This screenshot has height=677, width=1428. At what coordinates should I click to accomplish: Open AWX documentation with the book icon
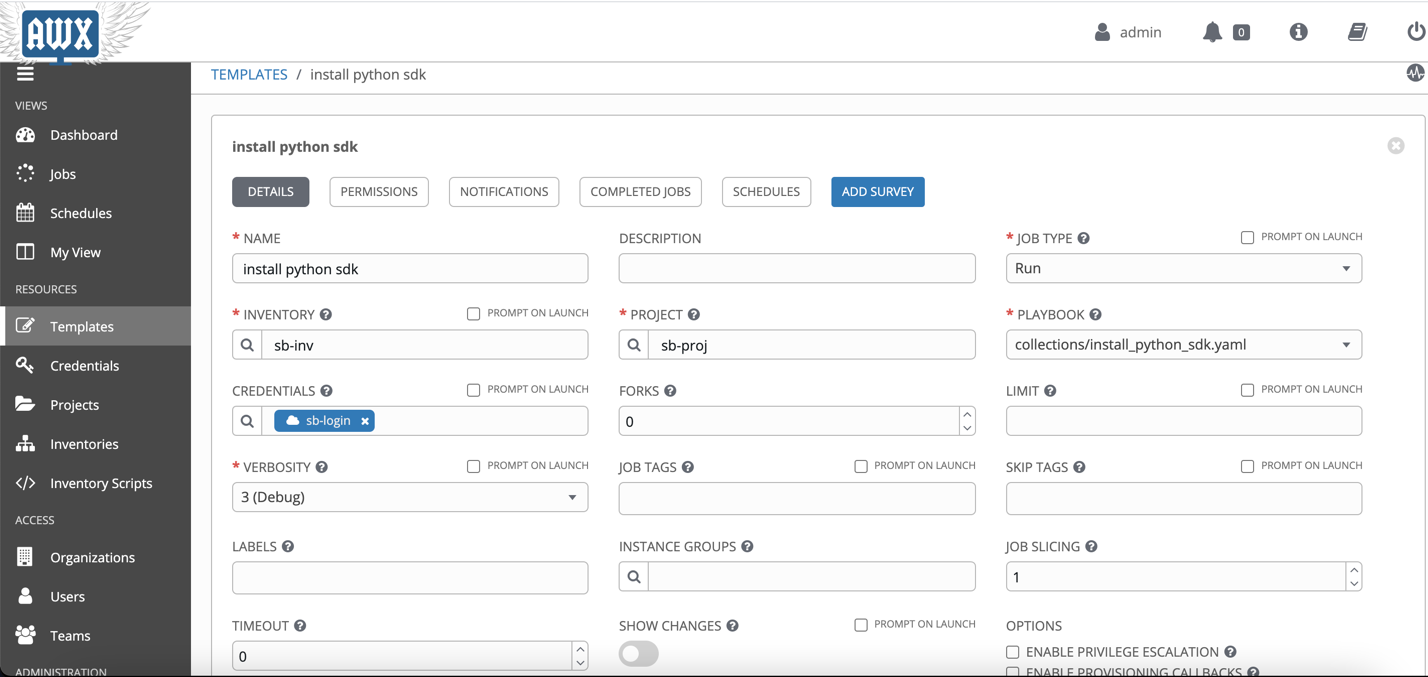[x=1357, y=31]
